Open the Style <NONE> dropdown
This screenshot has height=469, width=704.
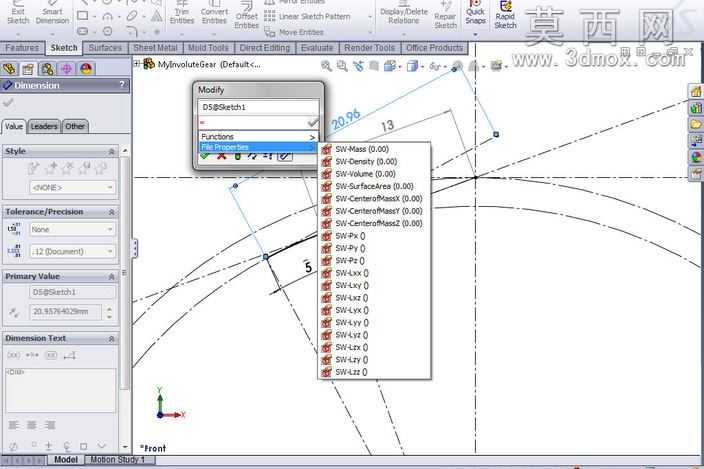72,188
